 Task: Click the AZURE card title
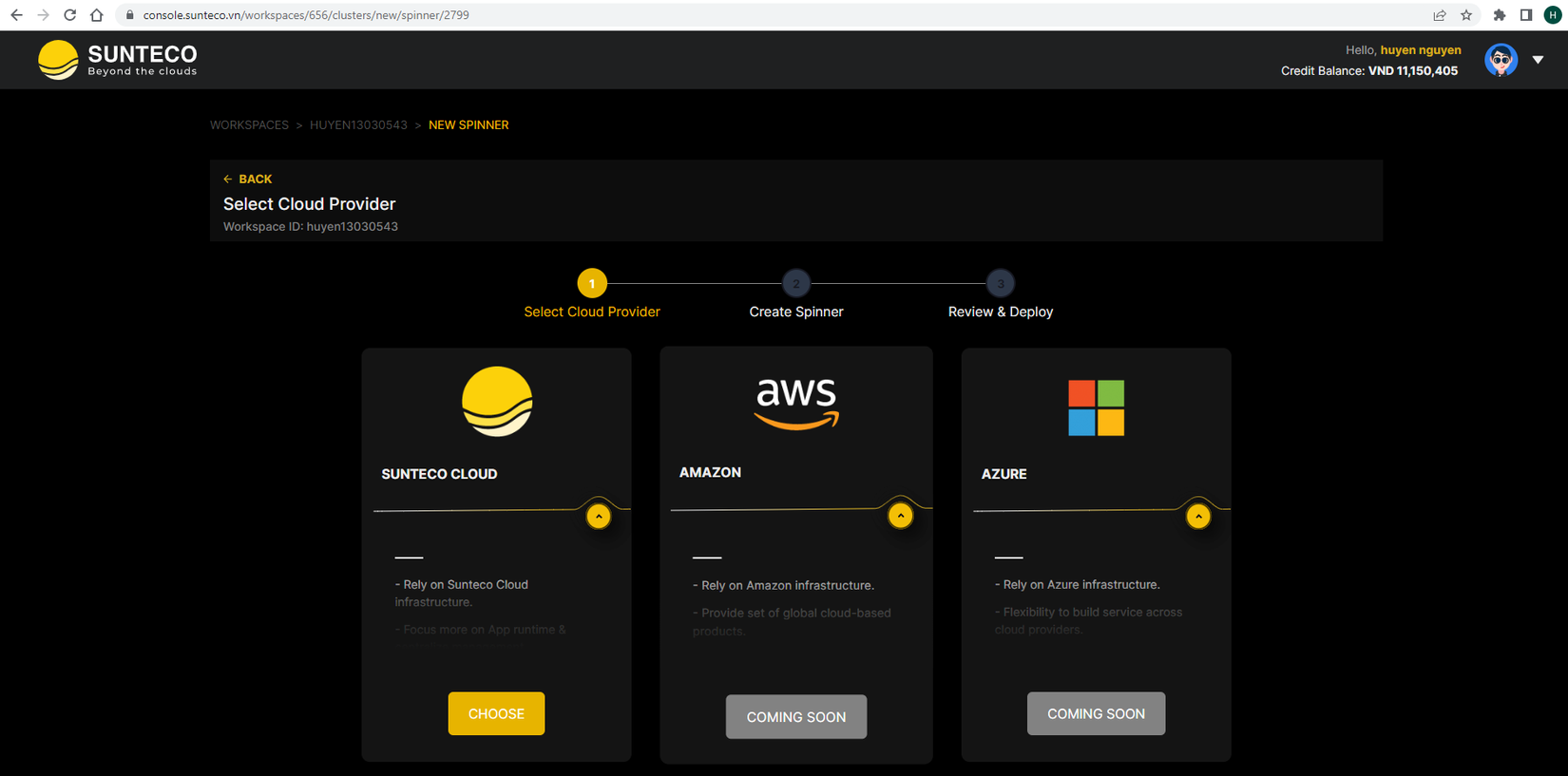1004,474
